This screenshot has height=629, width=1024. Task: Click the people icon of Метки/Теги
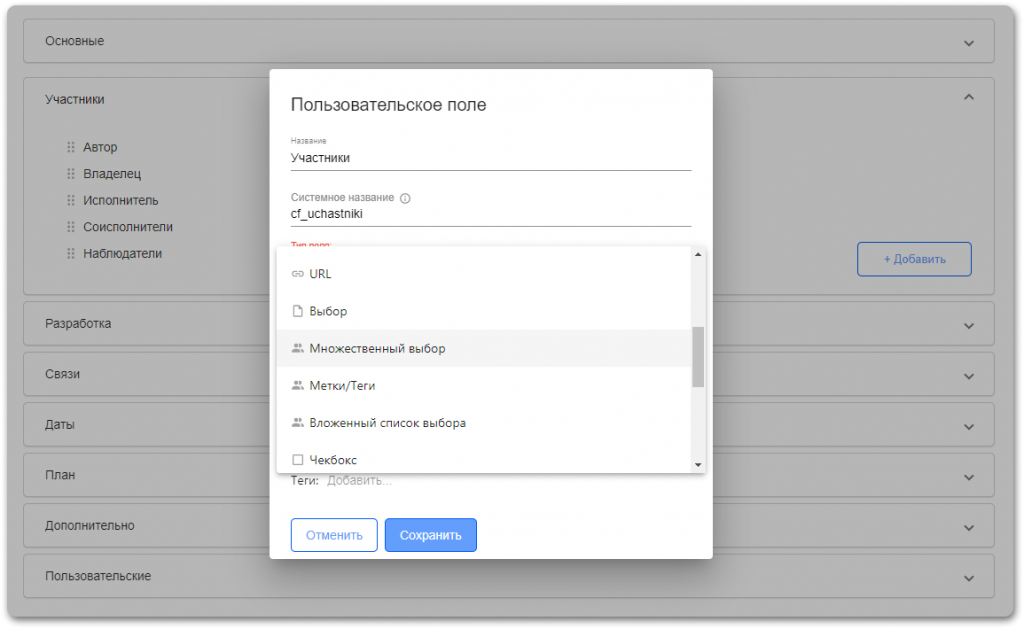click(x=298, y=385)
